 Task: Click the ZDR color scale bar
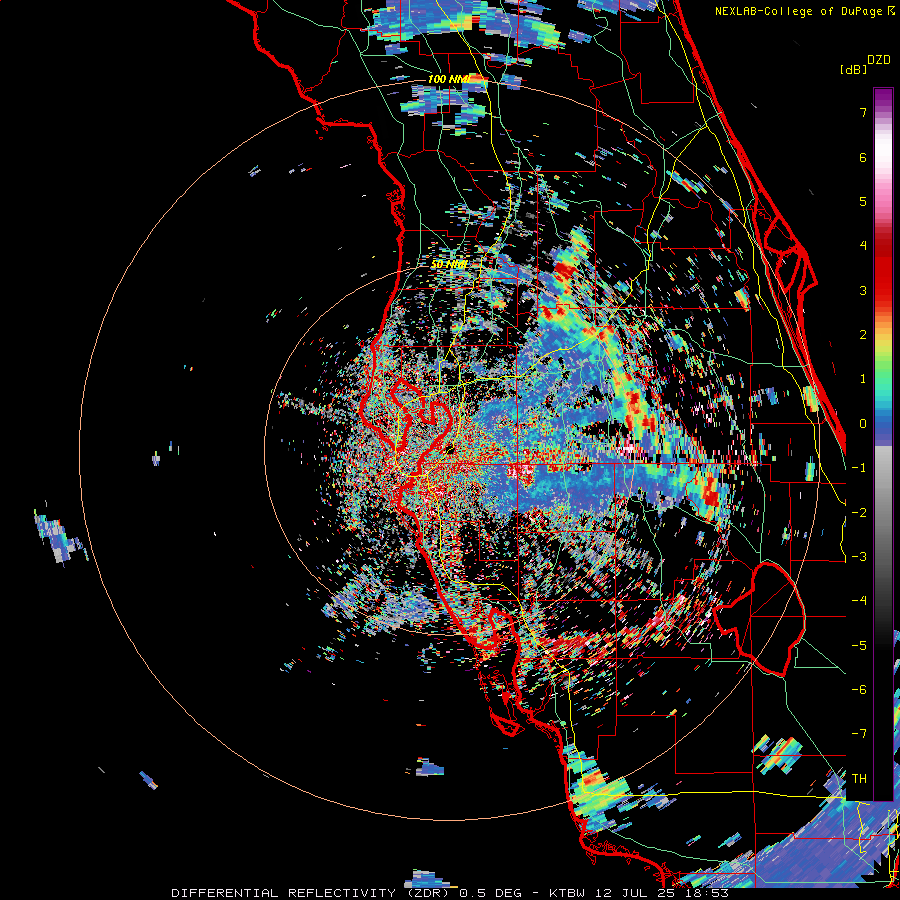pos(883,444)
